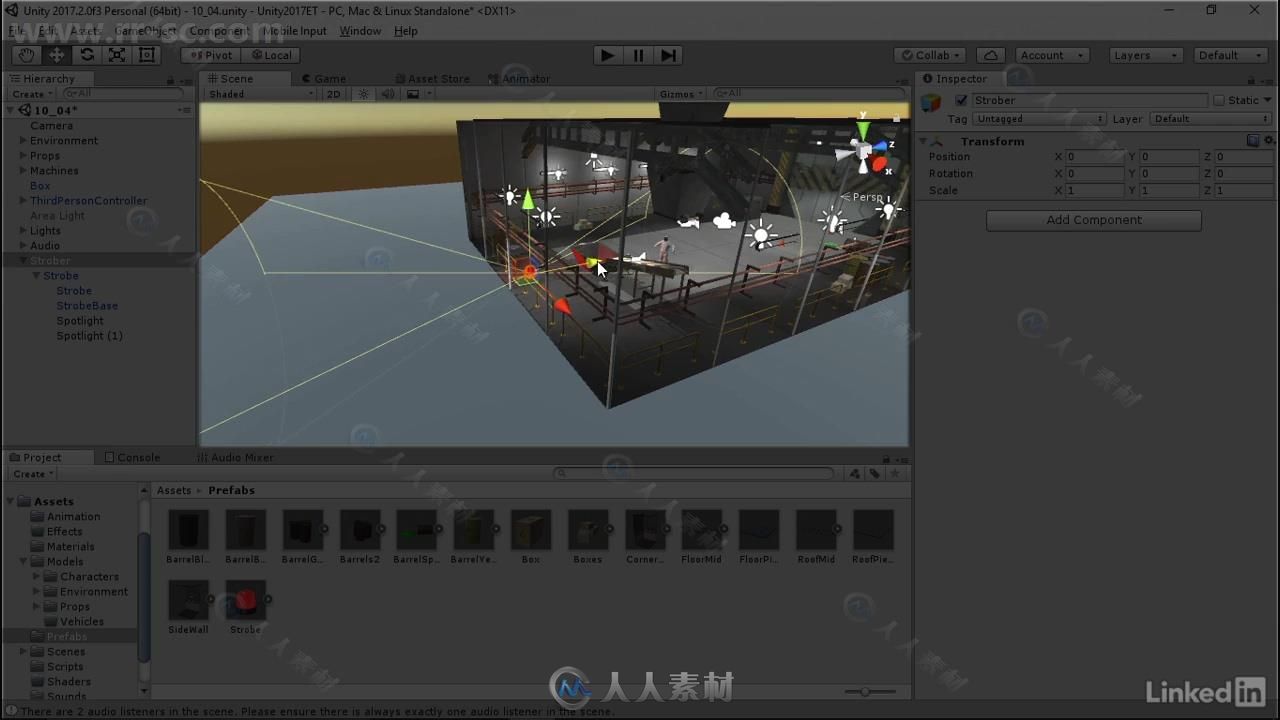This screenshot has width=1280, height=720.
Task: Open the Window menu
Action: tap(360, 31)
